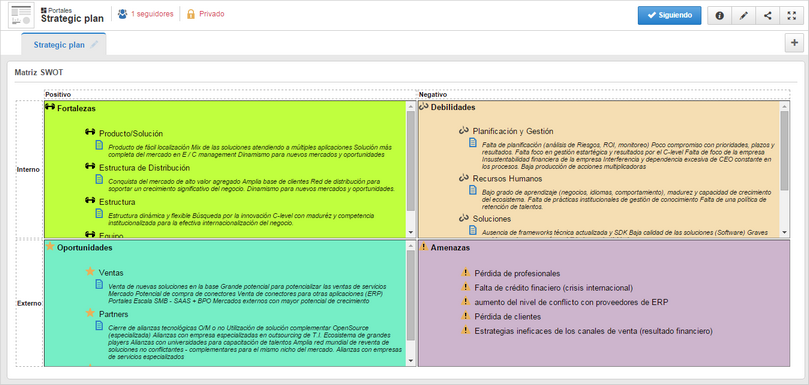Add a new tab with plus button
The image size is (809, 385).
pyautogui.click(x=795, y=43)
